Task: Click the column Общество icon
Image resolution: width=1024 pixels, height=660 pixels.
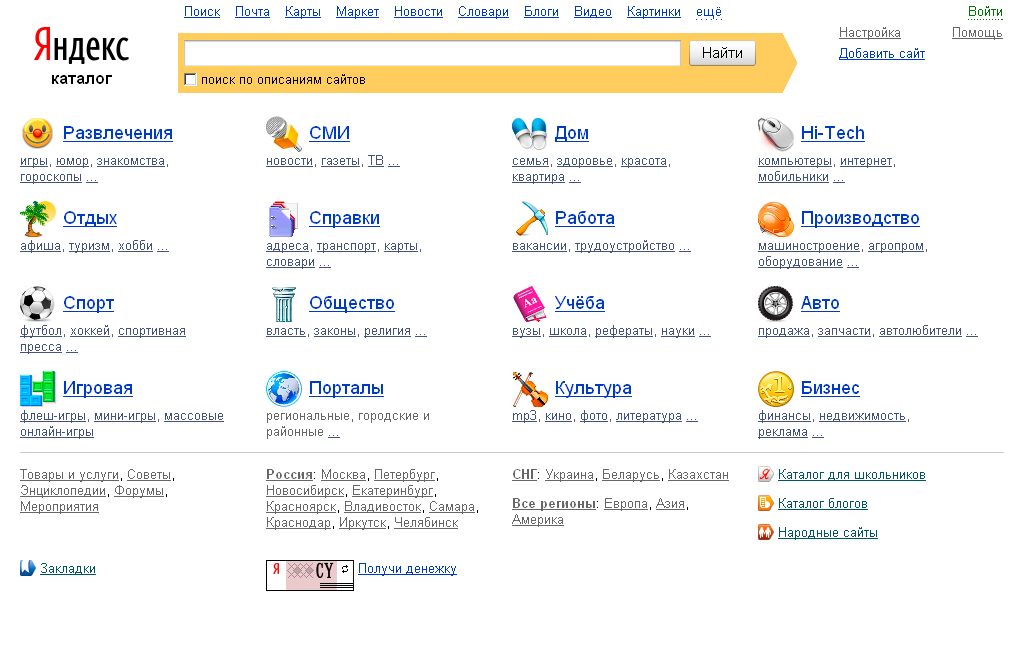Action: coord(284,304)
